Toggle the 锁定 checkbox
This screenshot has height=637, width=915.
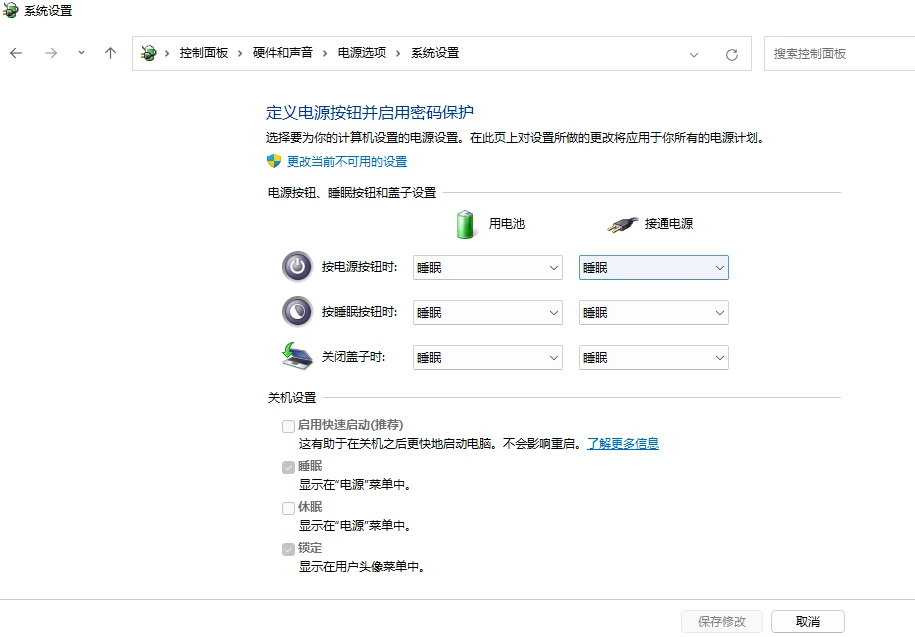pyautogui.click(x=288, y=549)
